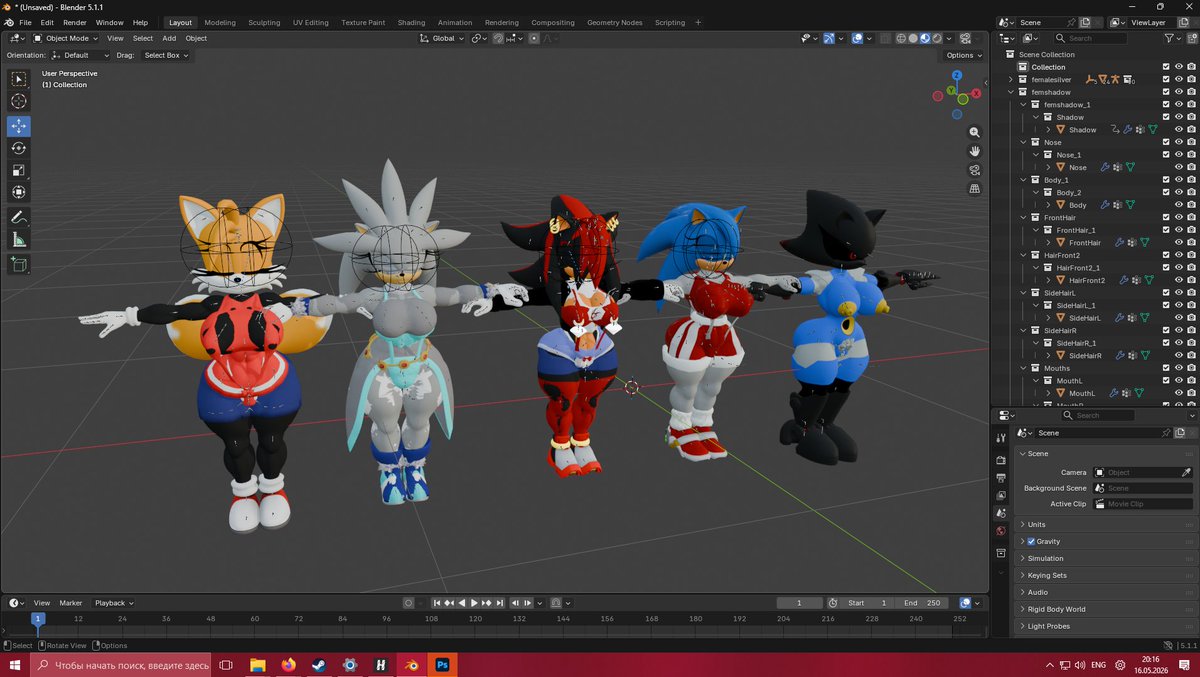
Task: Open the outliner filter funnel icon
Action: click(1171, 38)
